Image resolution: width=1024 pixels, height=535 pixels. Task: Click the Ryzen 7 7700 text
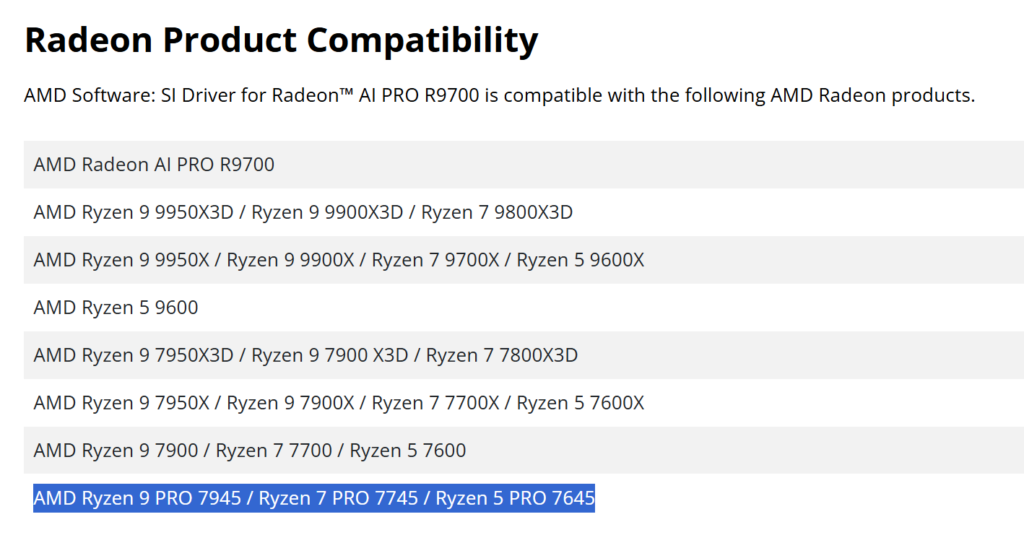[x=274, y=450]
